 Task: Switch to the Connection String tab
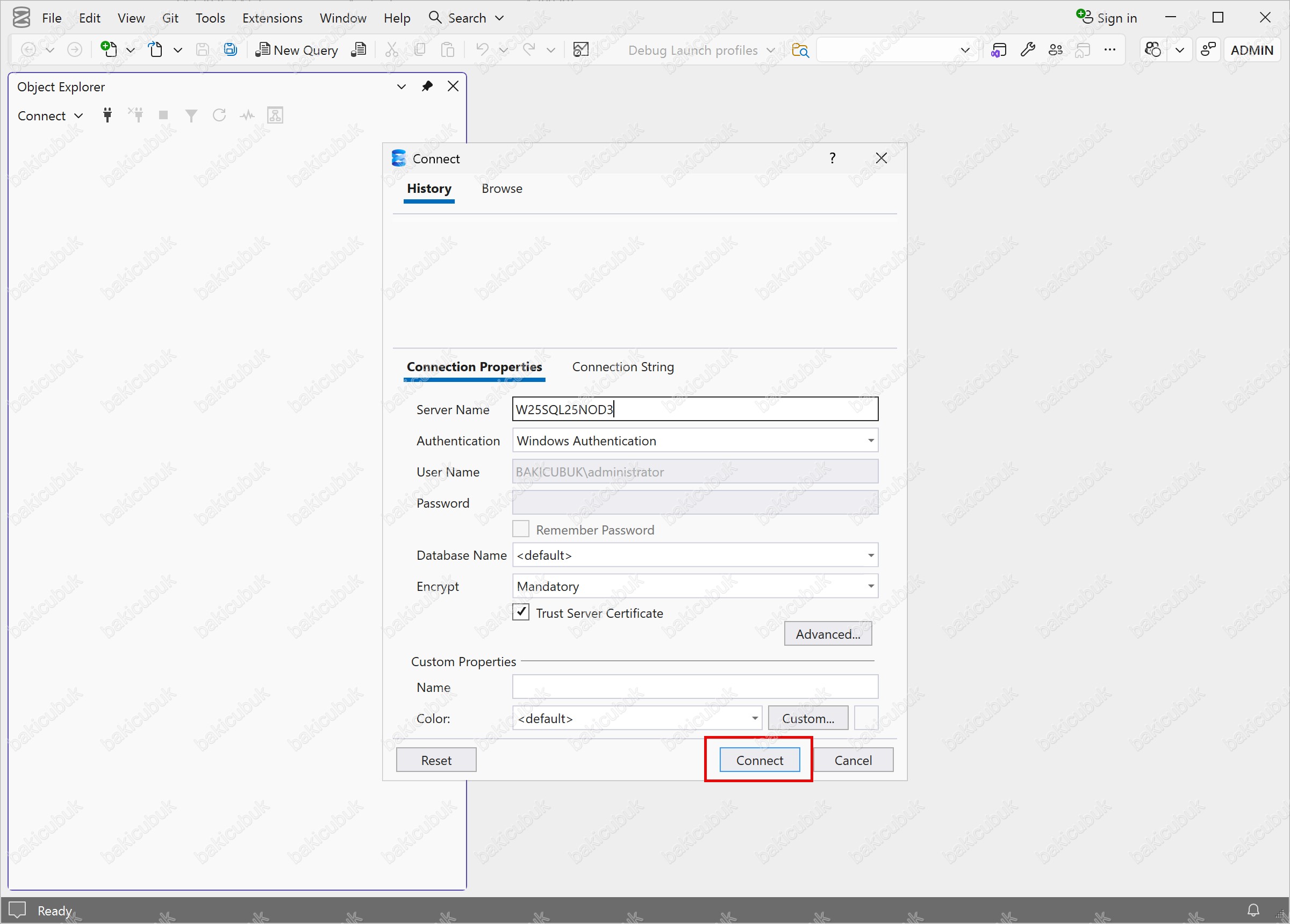pos(623,367)
